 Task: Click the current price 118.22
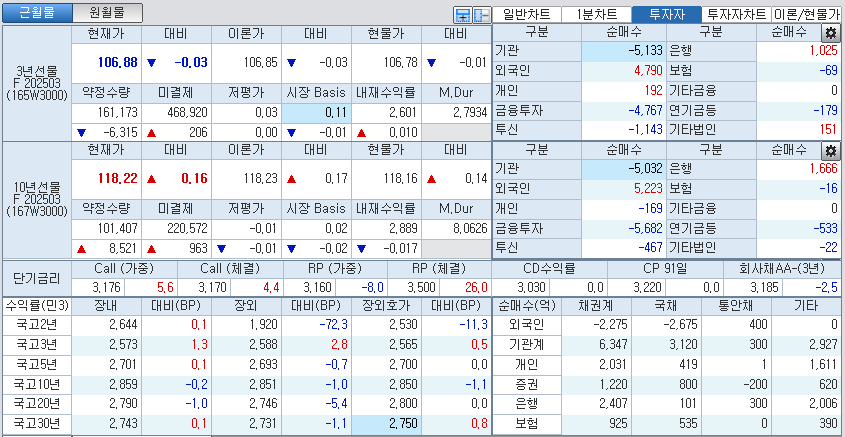coord(117,179)
